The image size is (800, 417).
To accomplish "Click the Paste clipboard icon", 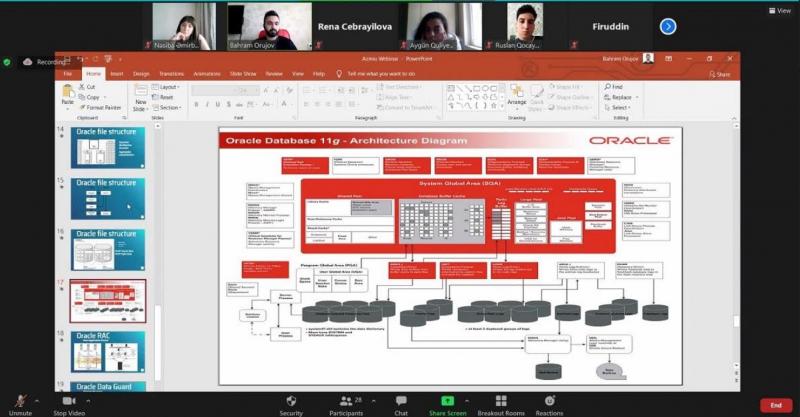I will click(x=67, y=92).
